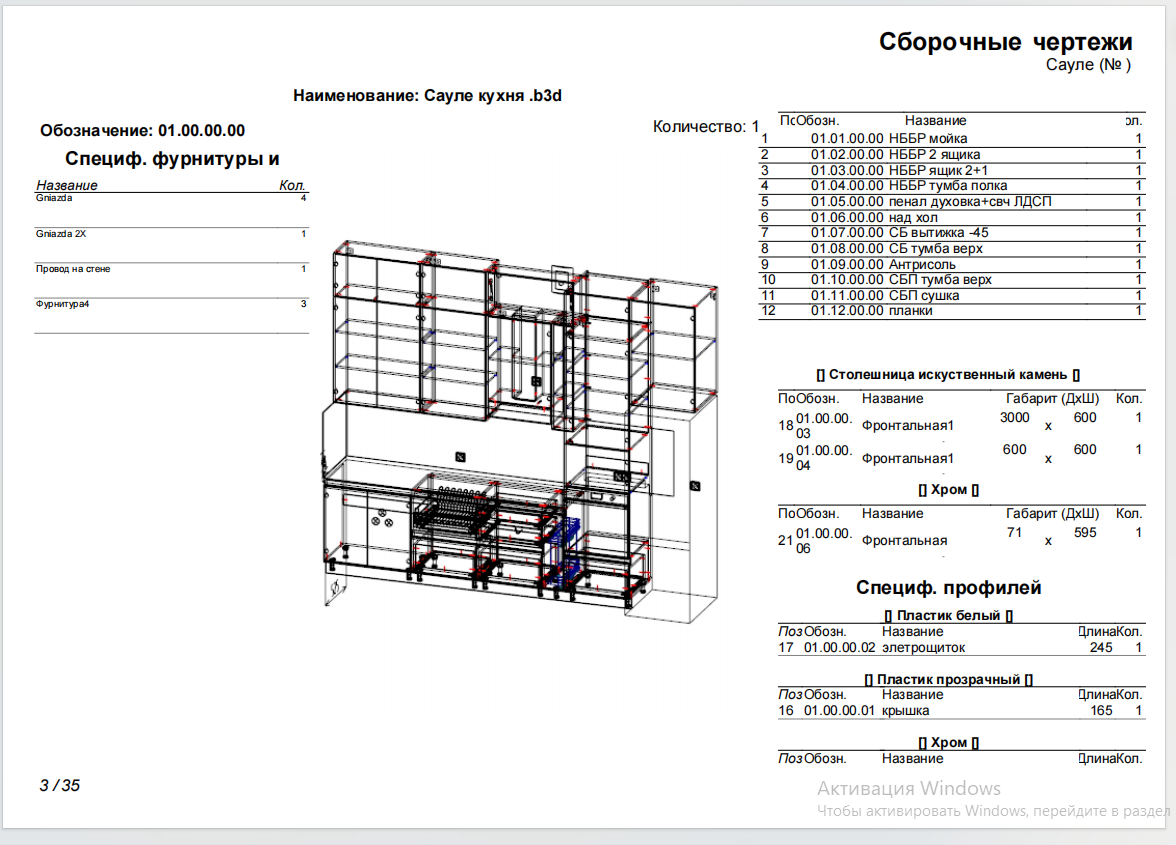This screenshot has width=1176, height=845.
Task: Click the diameter symbol at drawing's bottom-left
Action: [335, 587]
